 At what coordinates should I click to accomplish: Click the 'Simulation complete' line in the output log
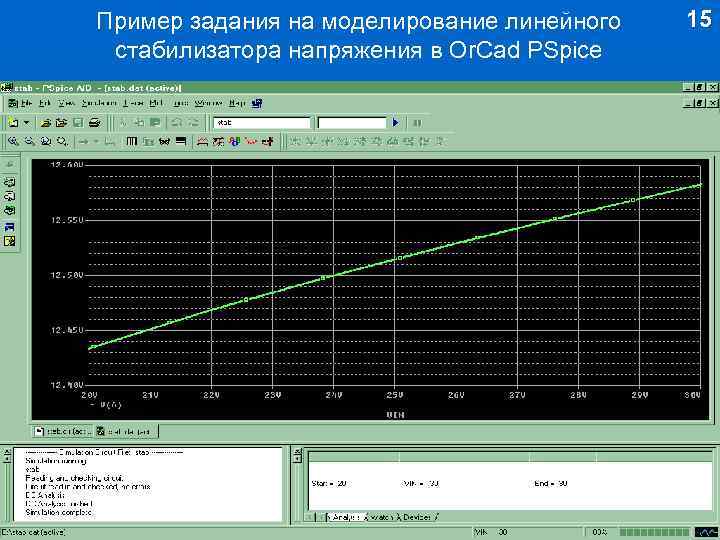pyautogui.click(x=58, y=512)
